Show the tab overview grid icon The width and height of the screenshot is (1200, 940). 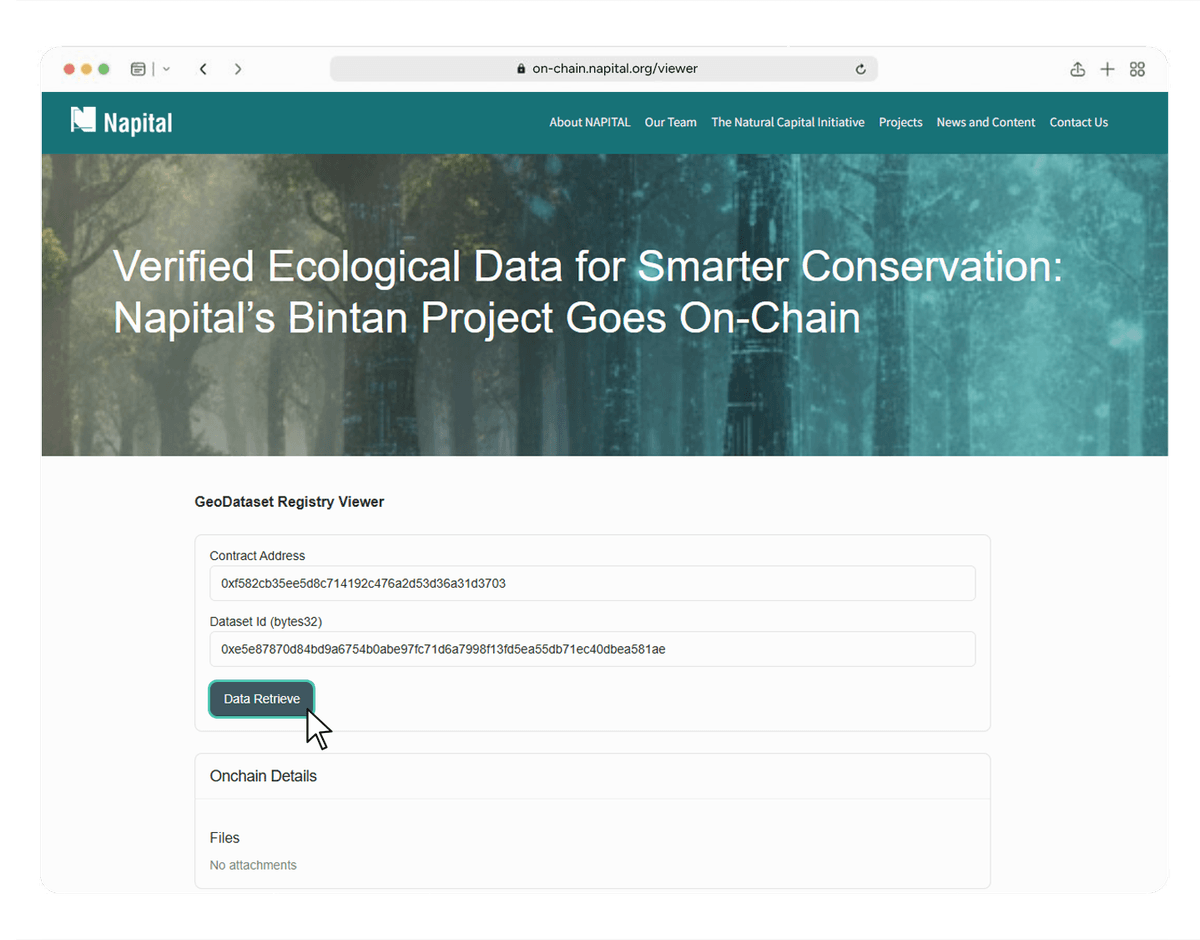[x=1137, y=69]
